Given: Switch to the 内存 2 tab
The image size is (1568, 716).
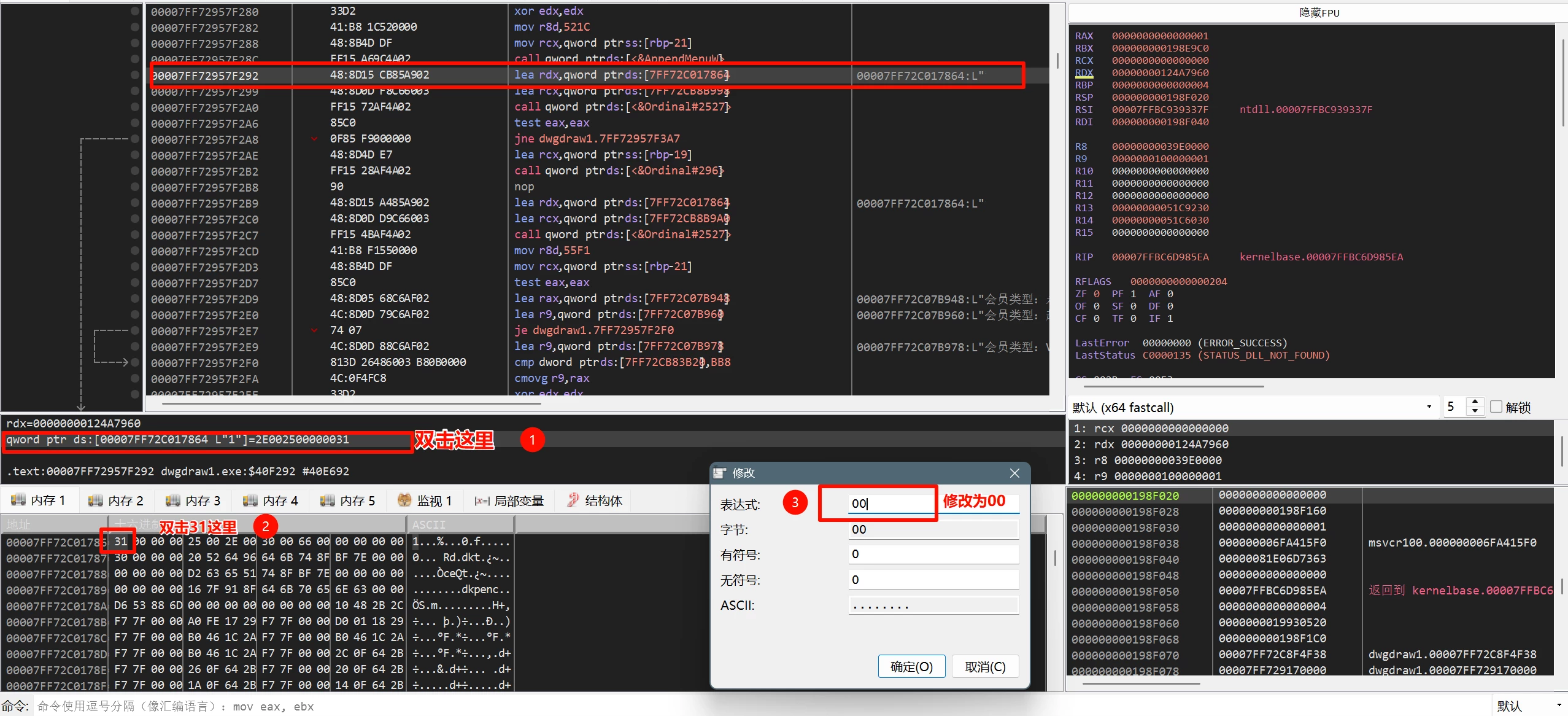Looking at the screenshot, I should 115,500.
